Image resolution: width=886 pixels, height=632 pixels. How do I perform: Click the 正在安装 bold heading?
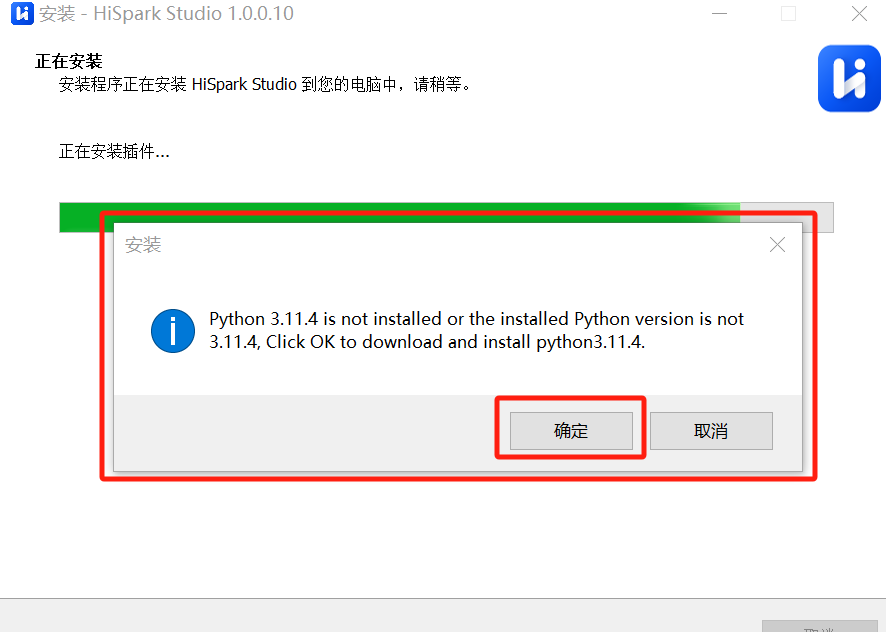[68, 61]
